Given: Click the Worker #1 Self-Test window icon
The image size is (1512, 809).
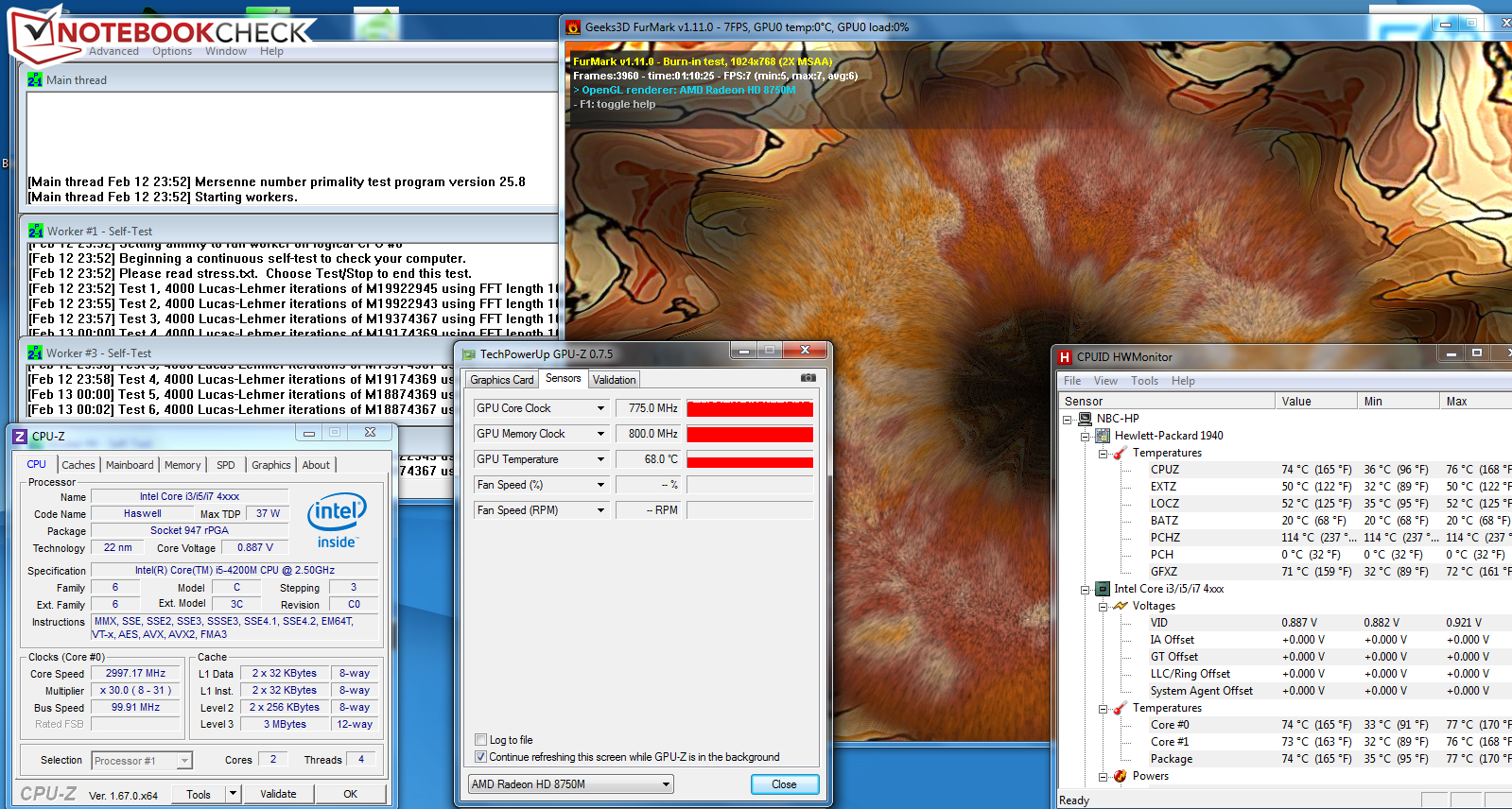Looking at the screenshot, I should pyautogui.click(x=36, y=231).
